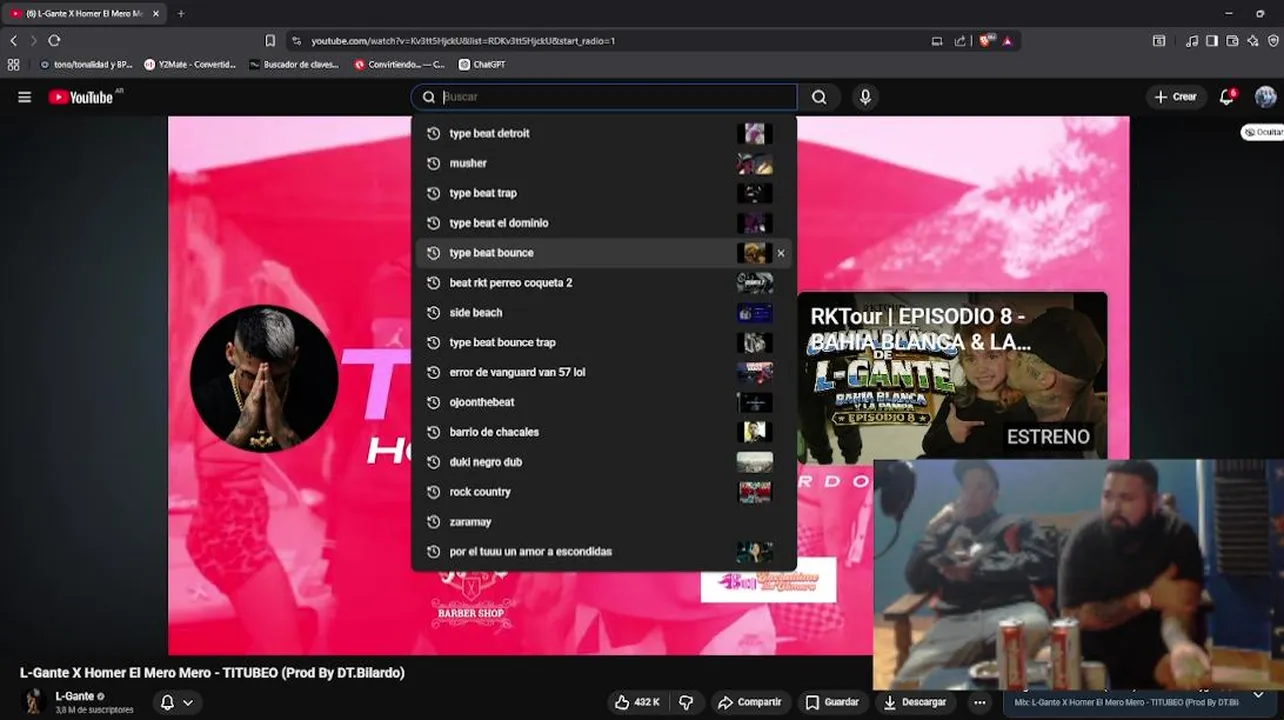Choose 'barrio de chacales' from history
Viewport: 1284px width, 720px height.
click(604, 432)
